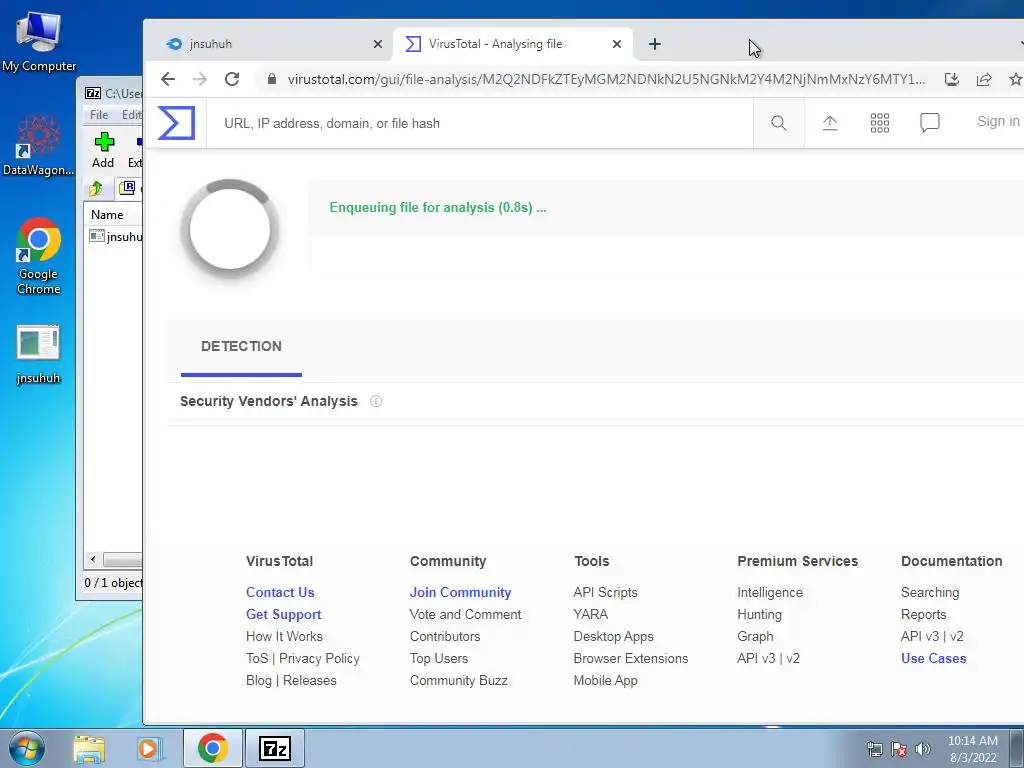The image size is (1024, 768).
Task: Open the Contact Us link
Action: (x=280, y=592)
